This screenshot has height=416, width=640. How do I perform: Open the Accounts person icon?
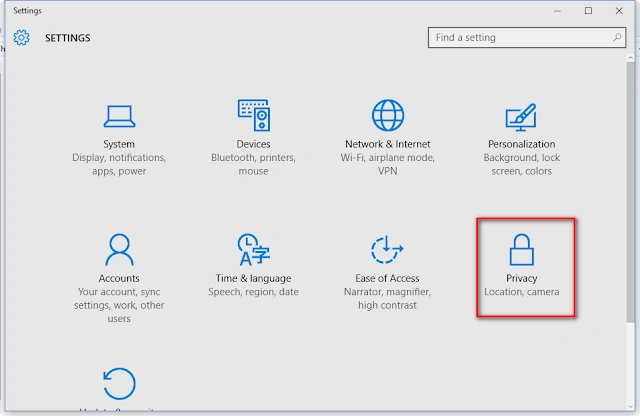tap(119, 249)
